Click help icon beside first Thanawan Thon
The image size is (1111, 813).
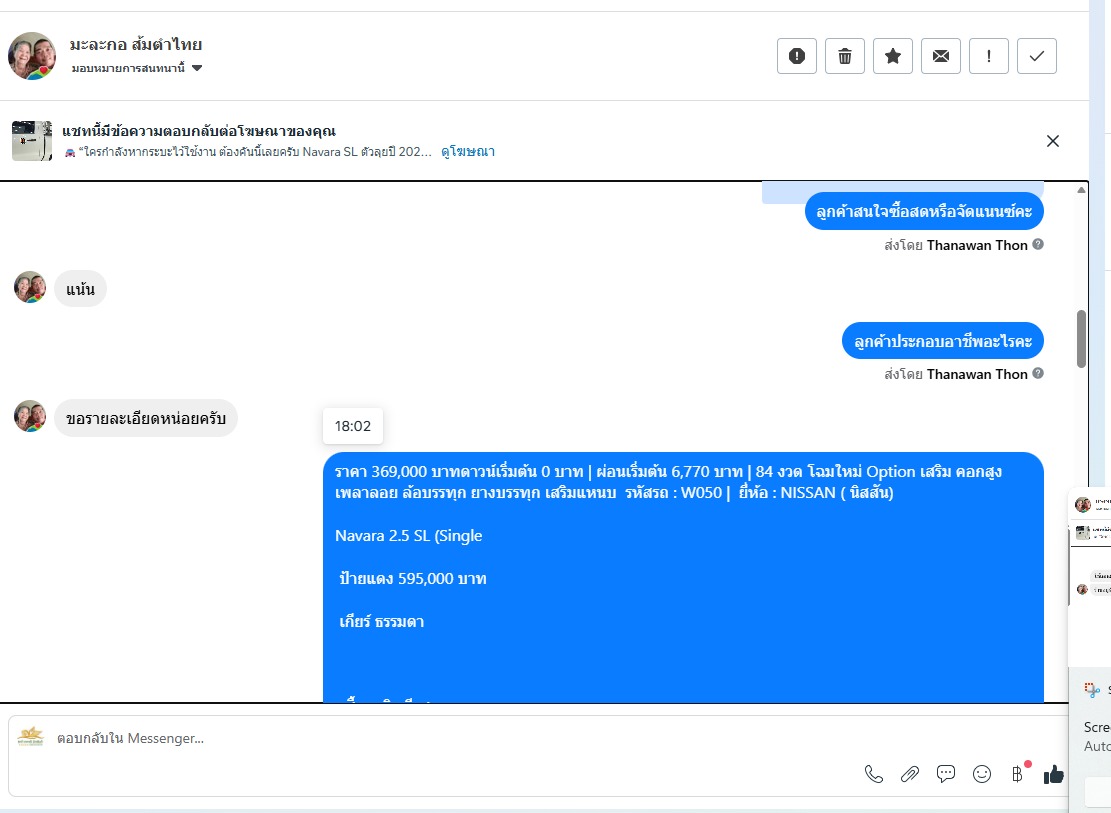click(1038, 245)
